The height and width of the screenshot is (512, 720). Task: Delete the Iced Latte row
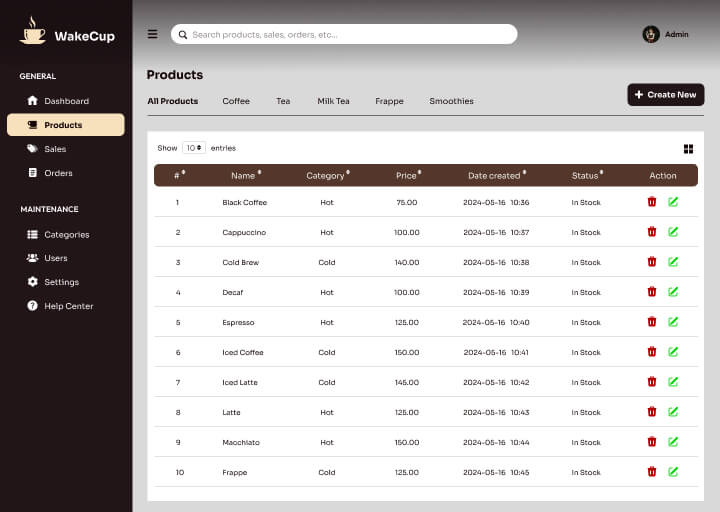[652, 382]
